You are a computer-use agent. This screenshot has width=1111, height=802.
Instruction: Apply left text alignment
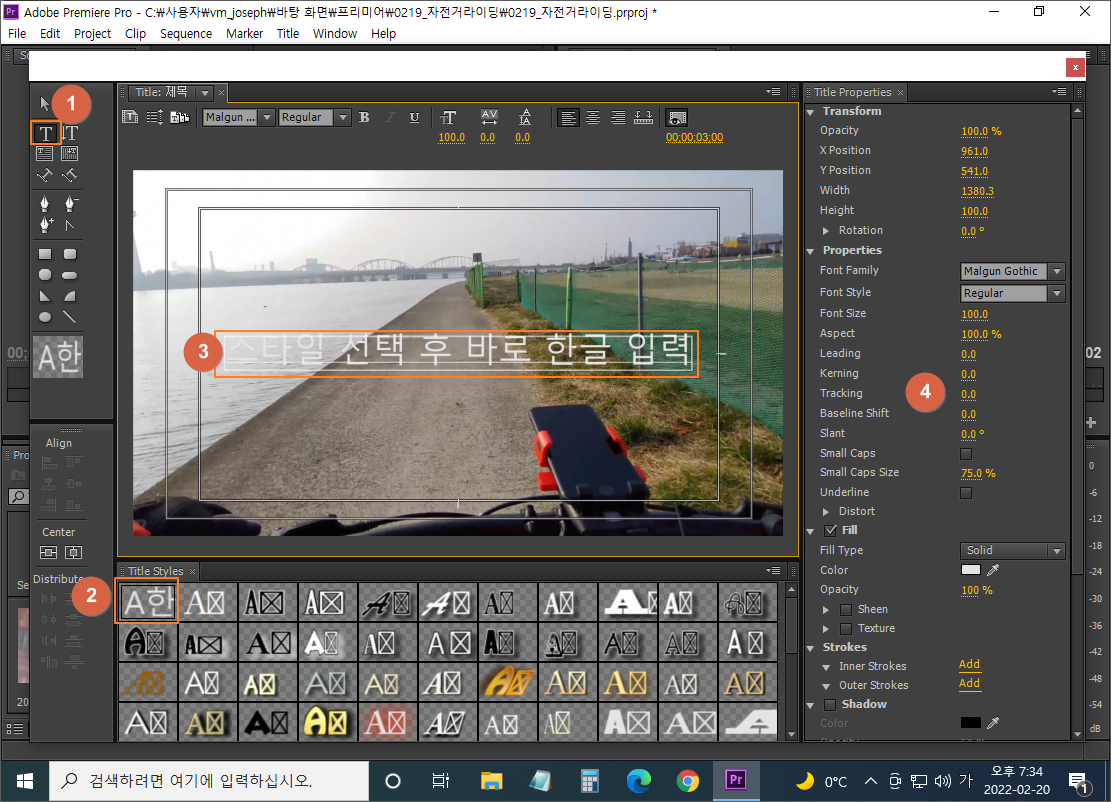(x=568, y=118)
